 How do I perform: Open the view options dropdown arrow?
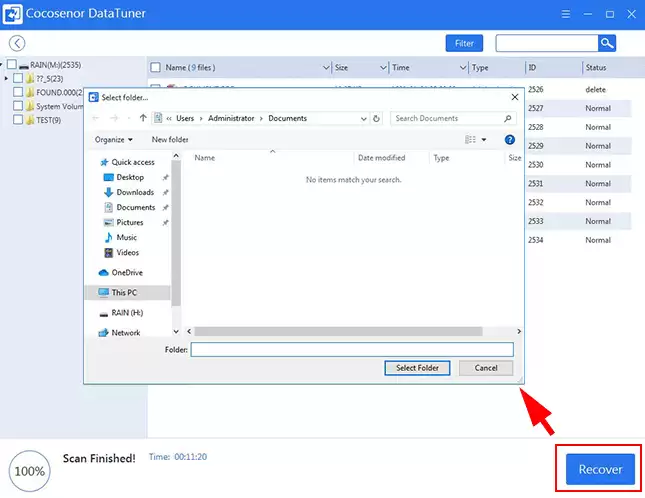(484, 140)
